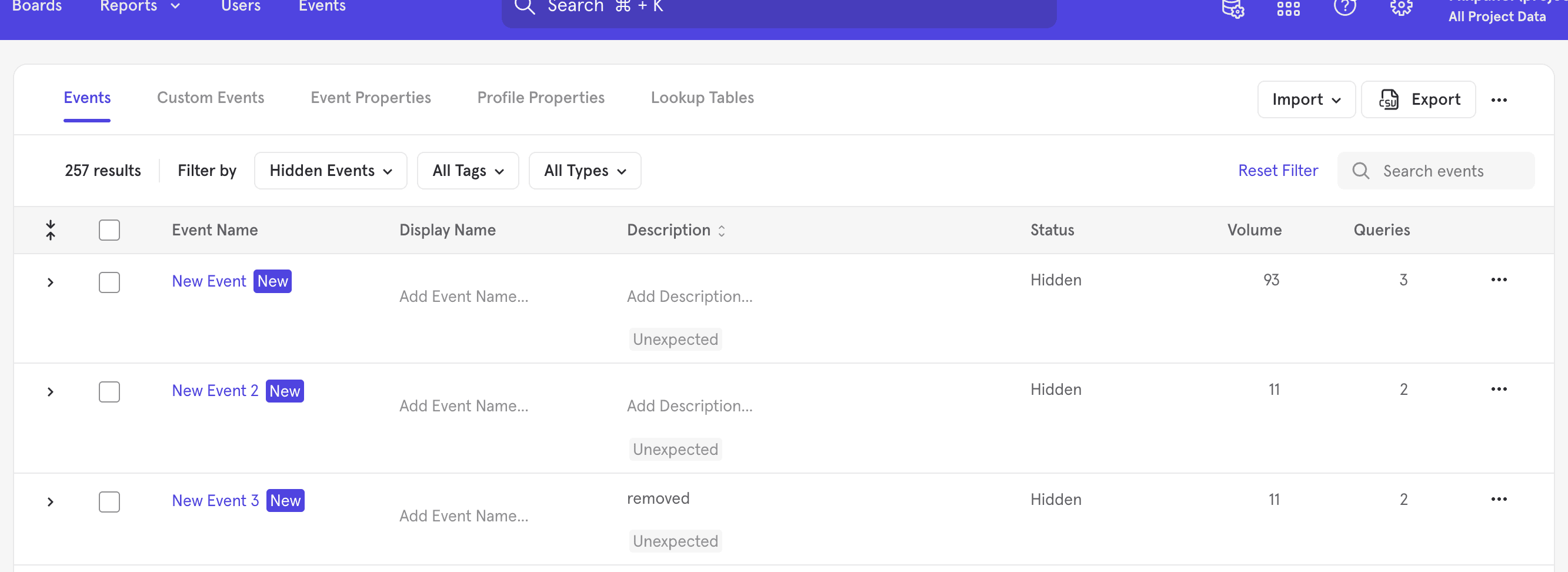Open the settings gear icon

pyautogui.click(x=1400, y=7)
